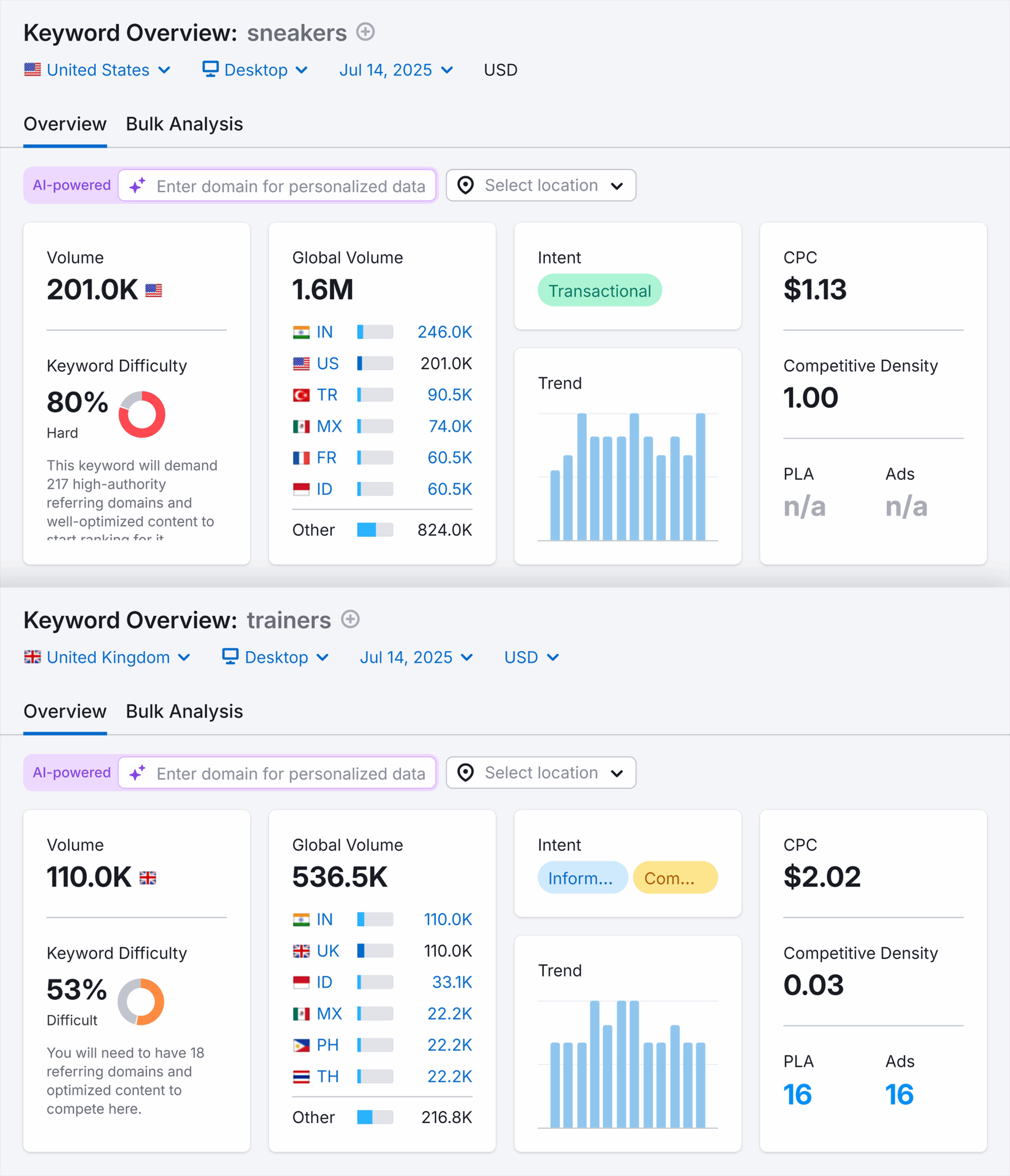This screenshot has height=1176, width=1010.
Task: Click the Thailand flag icon in trainers global volume
Action: (301, 1077)
